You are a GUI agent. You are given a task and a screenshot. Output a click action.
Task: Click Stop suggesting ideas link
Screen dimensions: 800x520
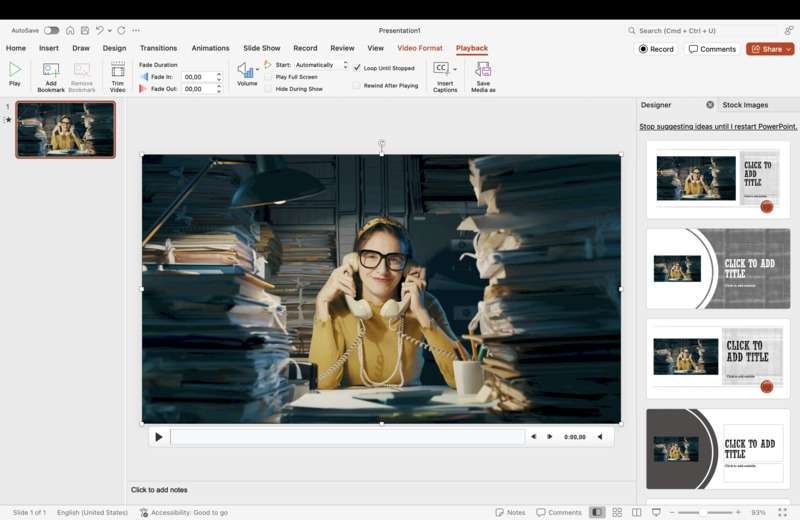(x=718, y=126)
